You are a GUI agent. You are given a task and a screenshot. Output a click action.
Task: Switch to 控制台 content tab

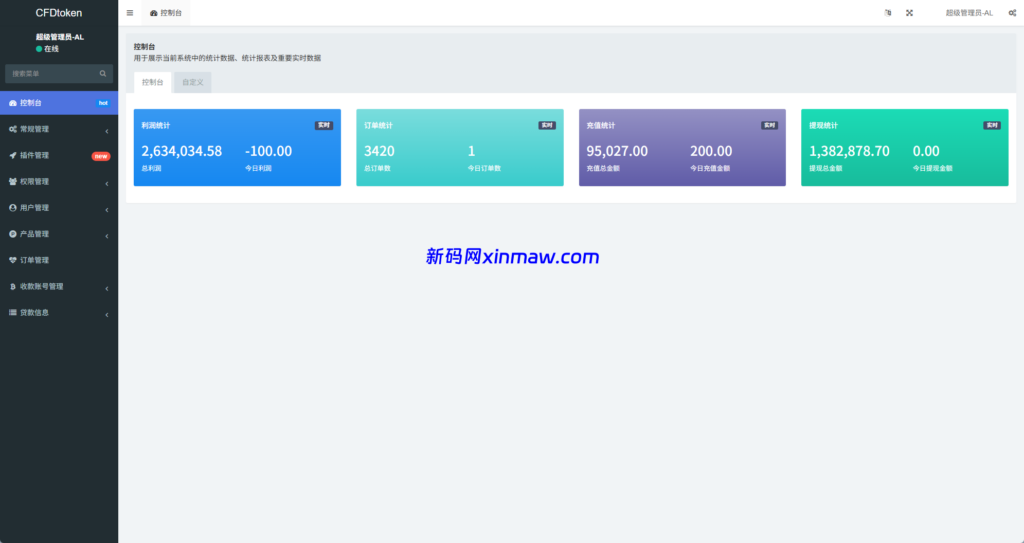pyautogui.click(x=152, y=82)
